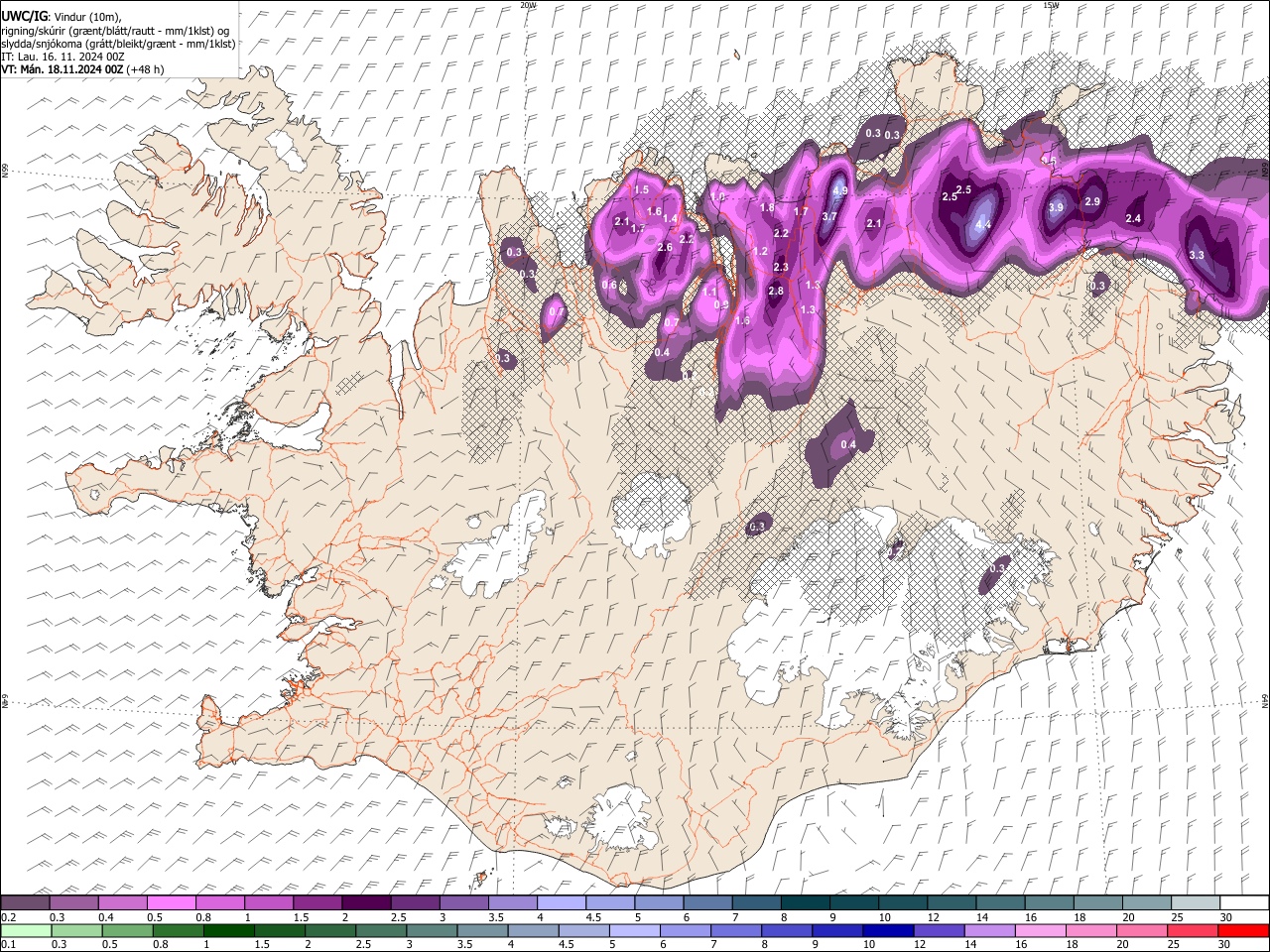The height and width of the screenshot is (952, 1270).
Task: Click the darkest purple 2–2.5 swatch in top legend row
Action: 366,902
